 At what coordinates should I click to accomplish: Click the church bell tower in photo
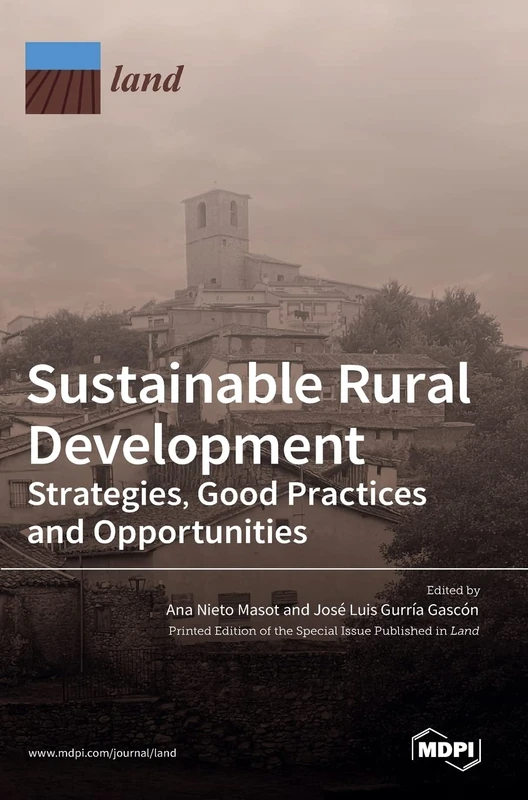[217, 238]
